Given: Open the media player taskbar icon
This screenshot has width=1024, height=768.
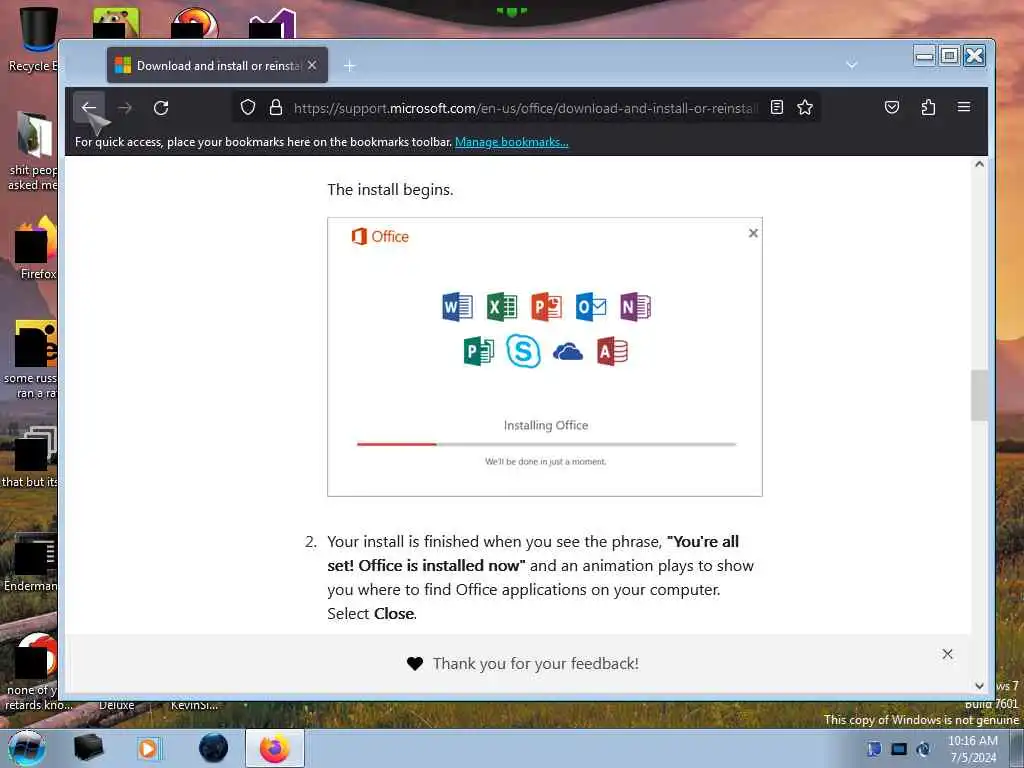Looking at the screenshot, I should (149, 748).
